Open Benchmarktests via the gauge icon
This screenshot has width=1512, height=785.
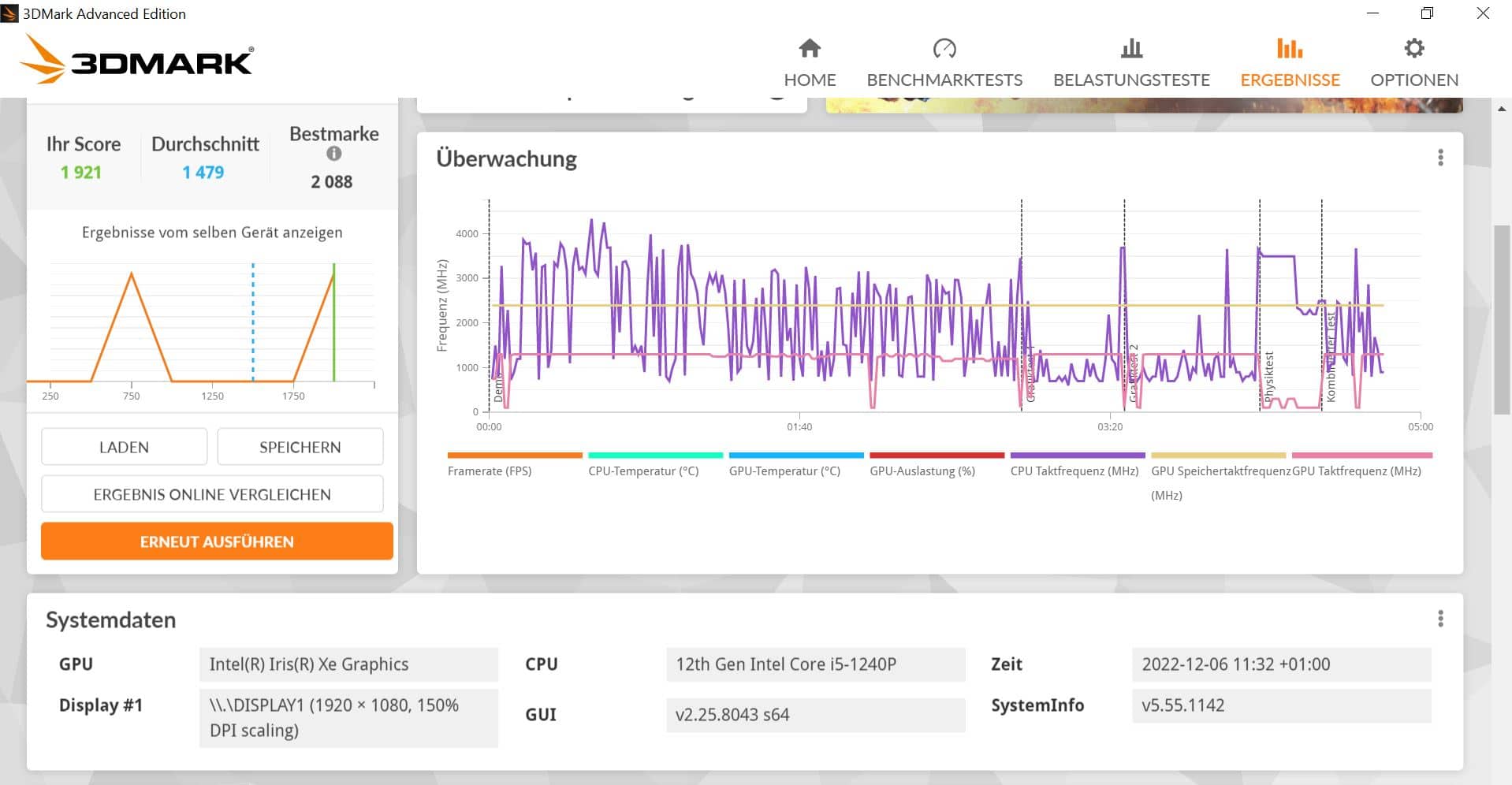pos(944,49)
